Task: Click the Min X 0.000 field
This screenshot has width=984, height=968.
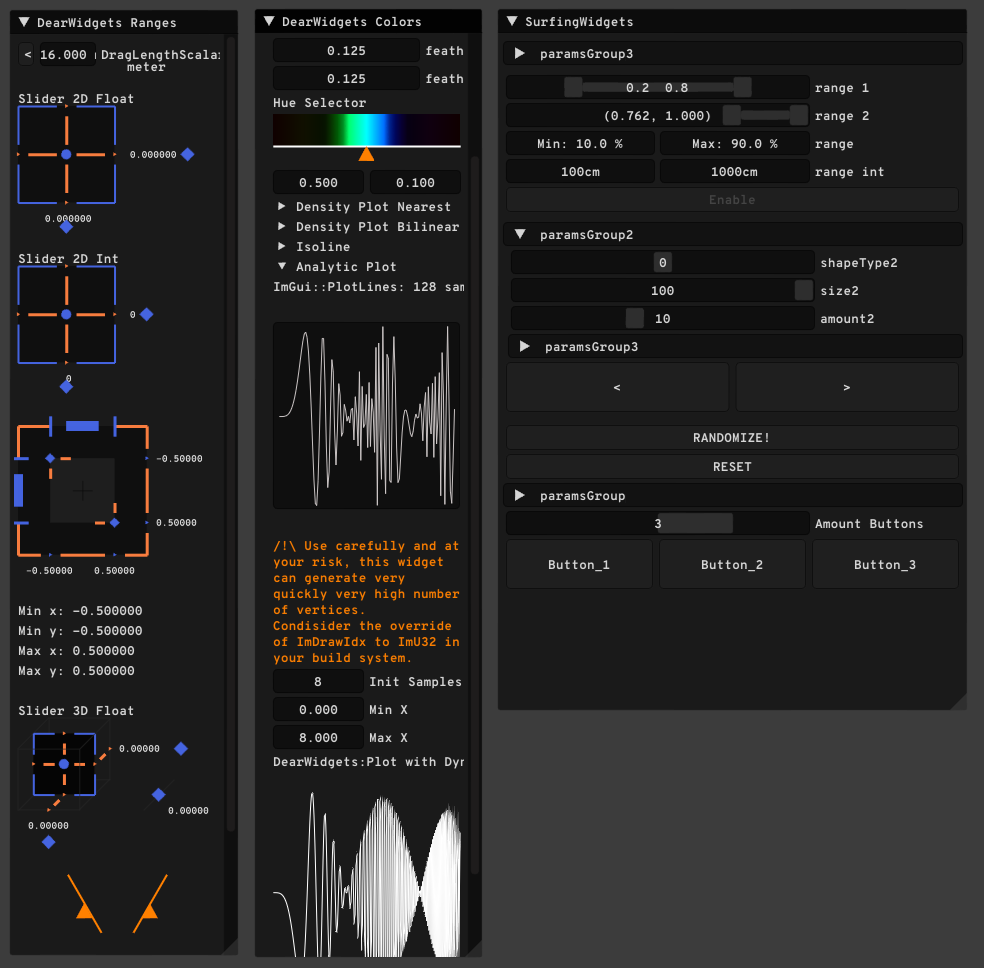Action: click(318, 710)
